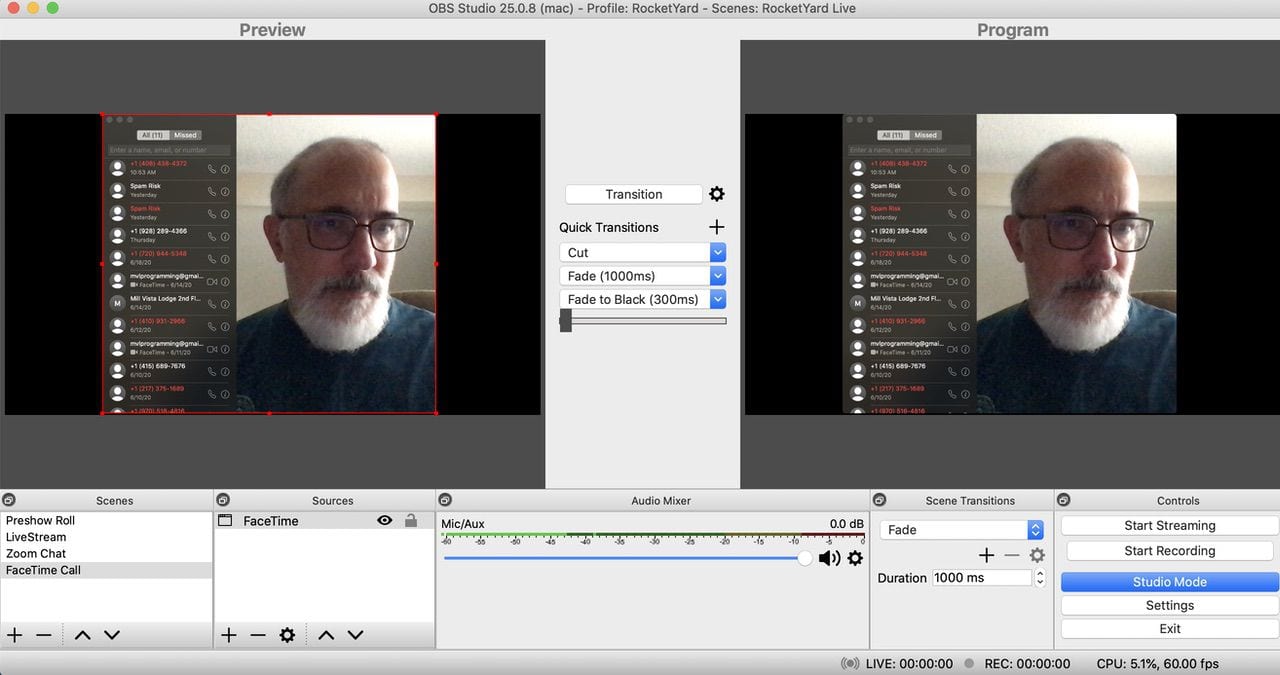1280x675 pixels.
Task: Hide the FaceTime source using eye icon
Action: (x=384, y=521)
